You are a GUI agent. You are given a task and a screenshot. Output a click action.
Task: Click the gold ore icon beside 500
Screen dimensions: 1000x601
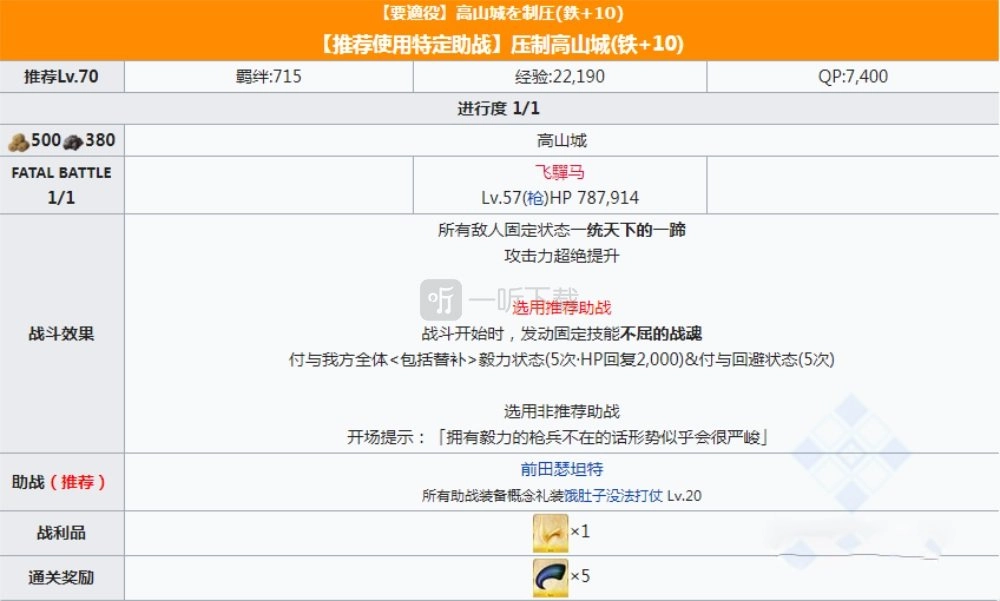pos(18,141)
